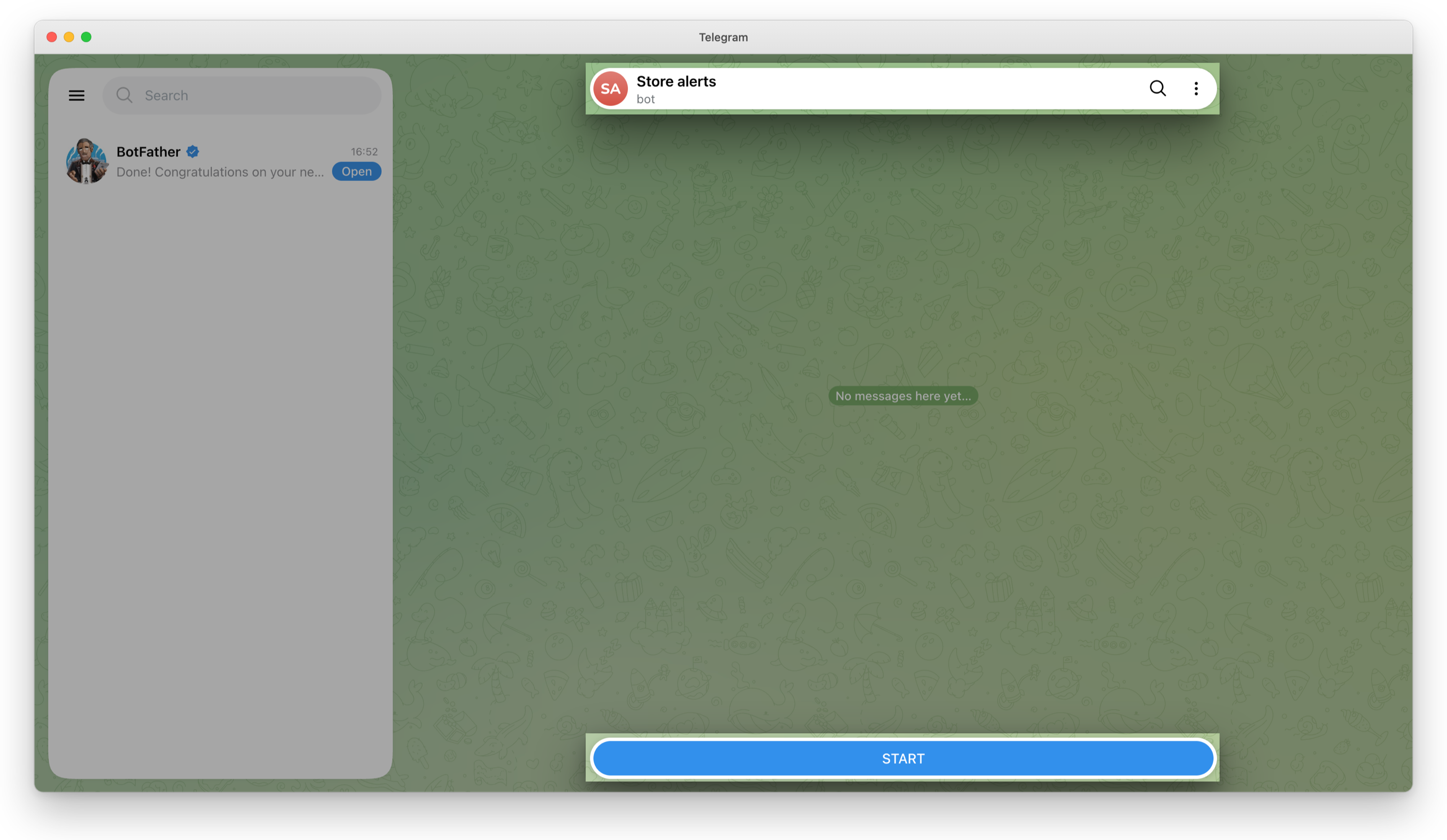1447x840 pixels.
Task: Click the 'No messages here yet...' label
Action: 903,396
